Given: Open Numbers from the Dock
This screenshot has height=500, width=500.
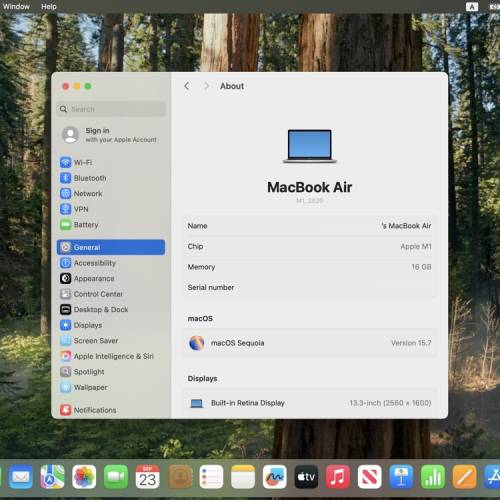Looking at the screenshot, I should click(433, 477).
